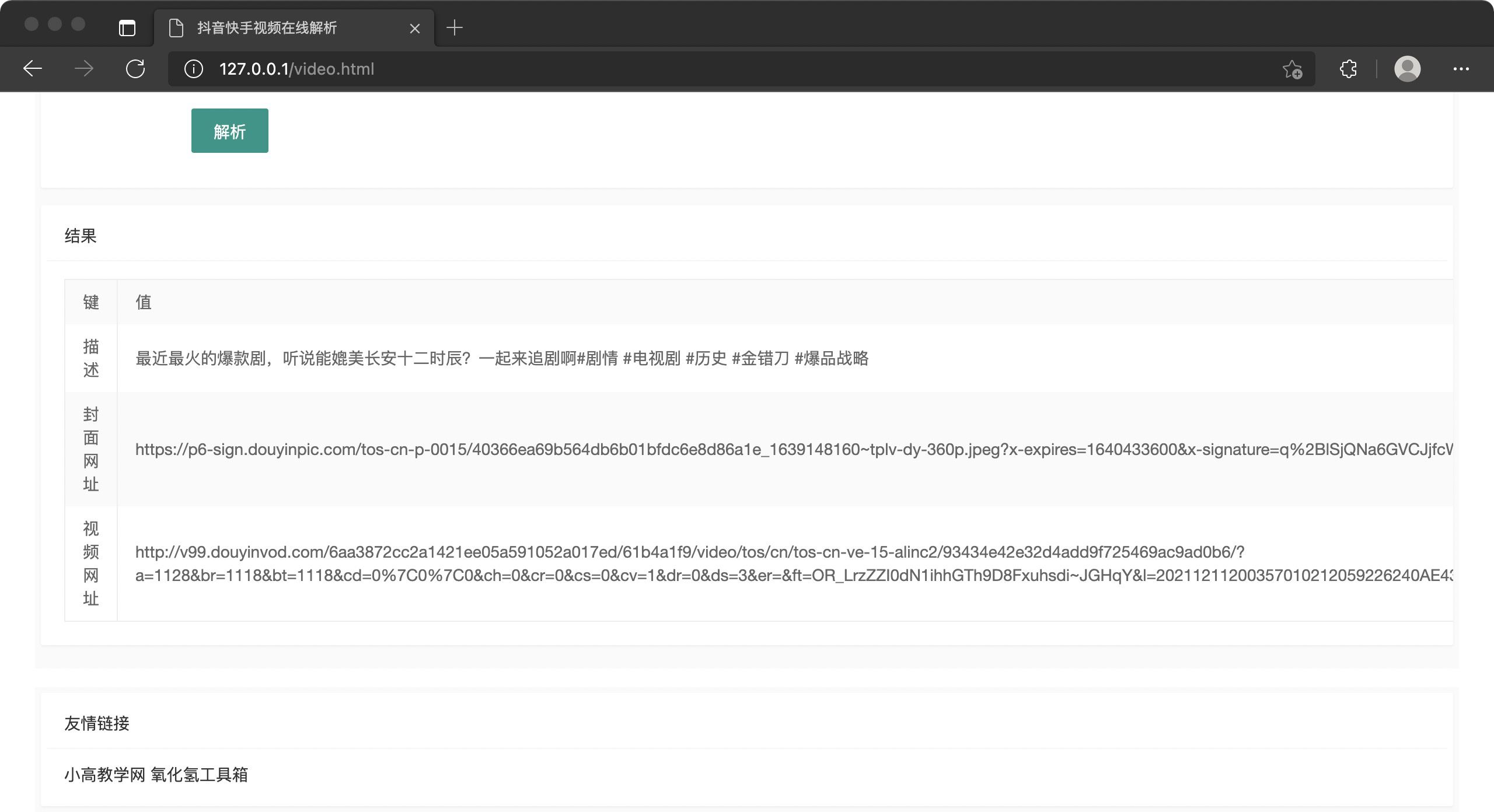Open the user profile avatar

(1407, 69)
